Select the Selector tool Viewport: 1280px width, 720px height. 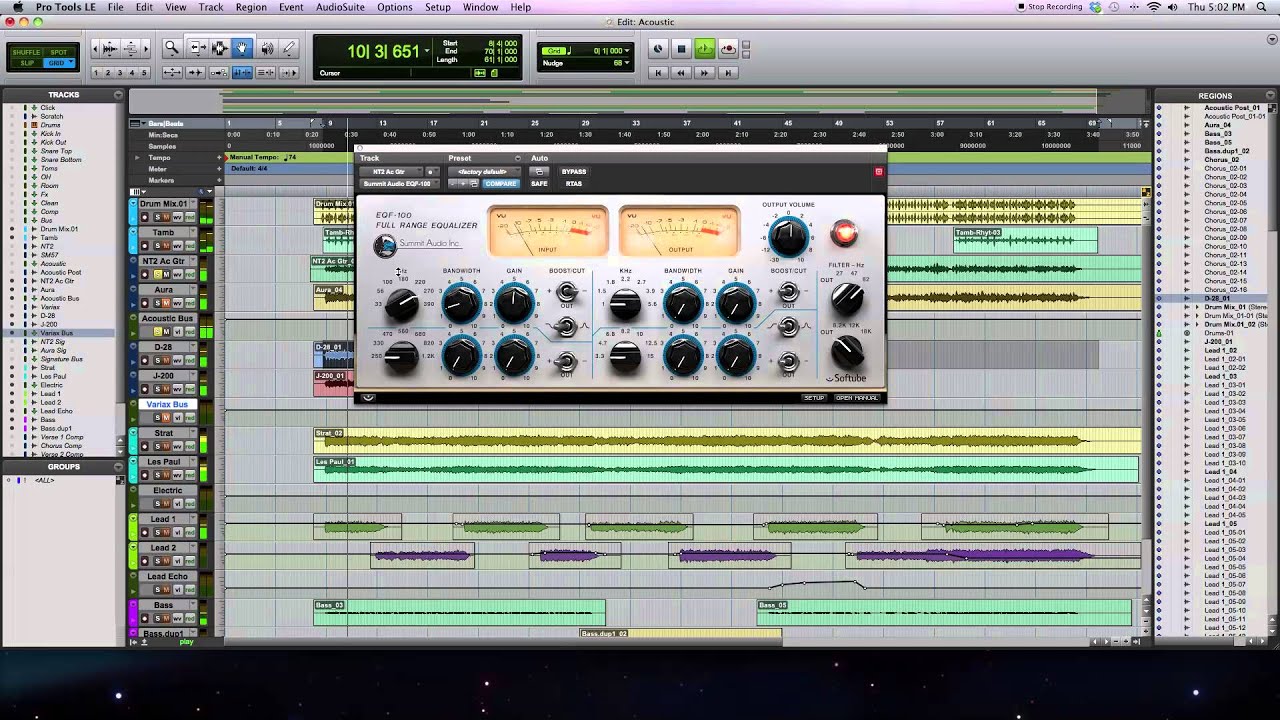220,48
